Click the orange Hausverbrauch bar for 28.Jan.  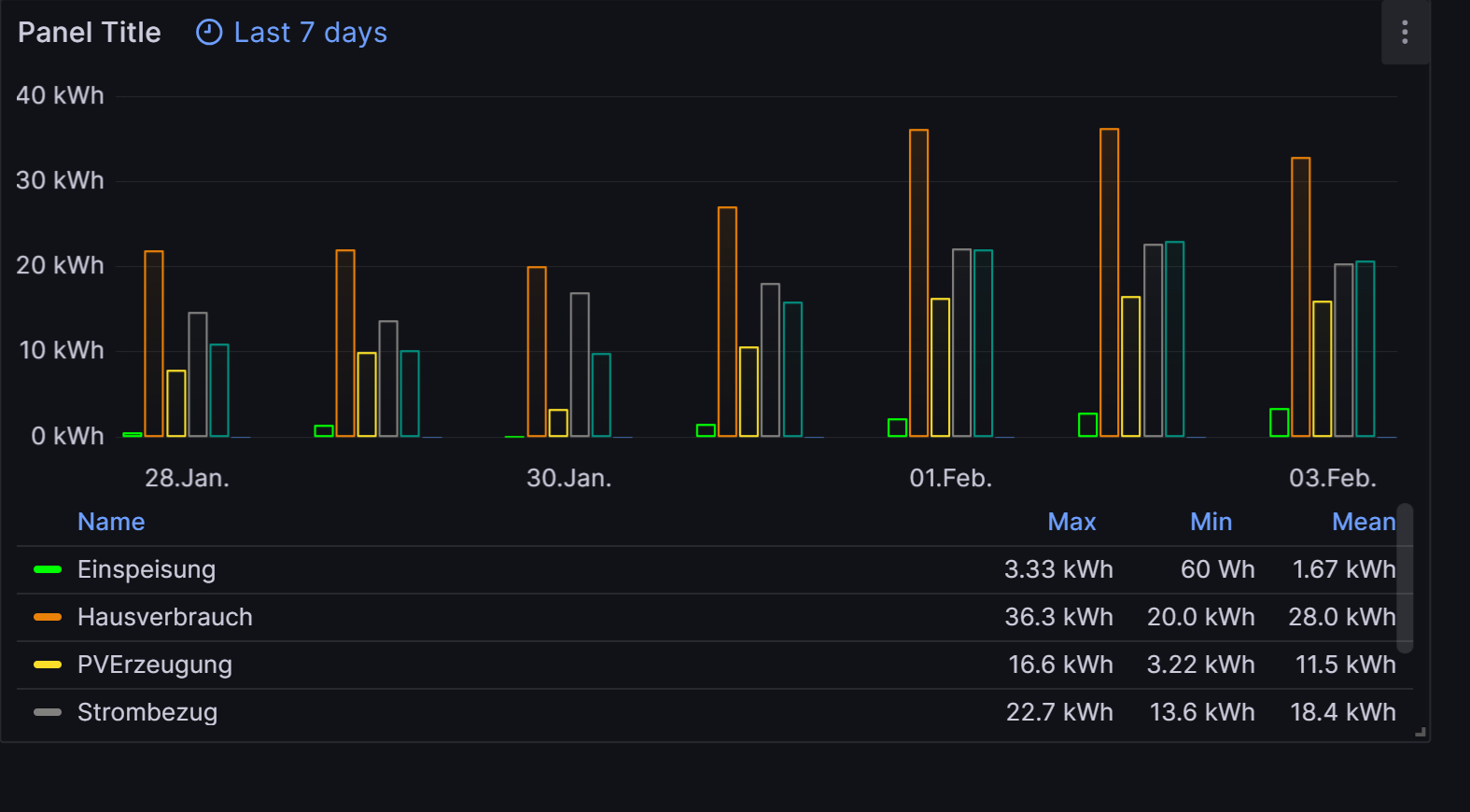[154, 343]
